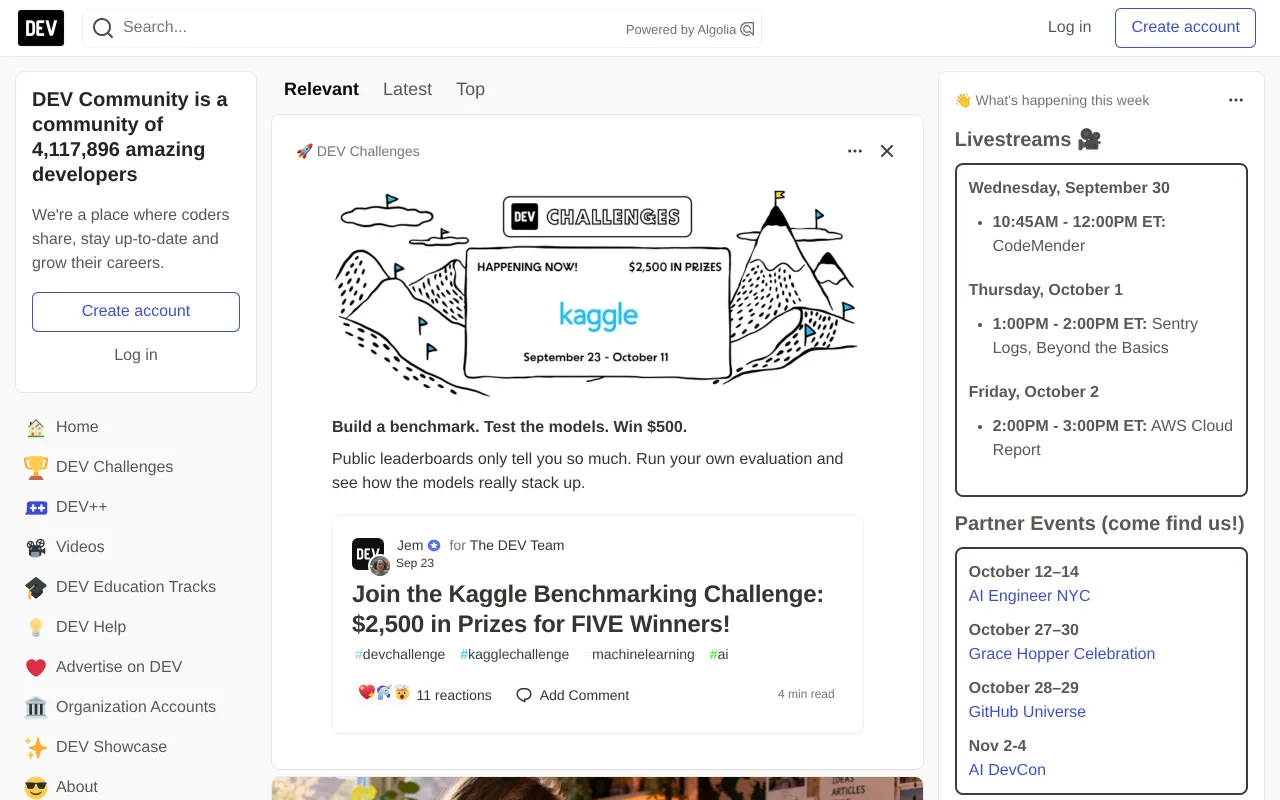Click Create account in the header
Image resolution: width=1280 pixels, height=800 pixels.
[1185, 27]
